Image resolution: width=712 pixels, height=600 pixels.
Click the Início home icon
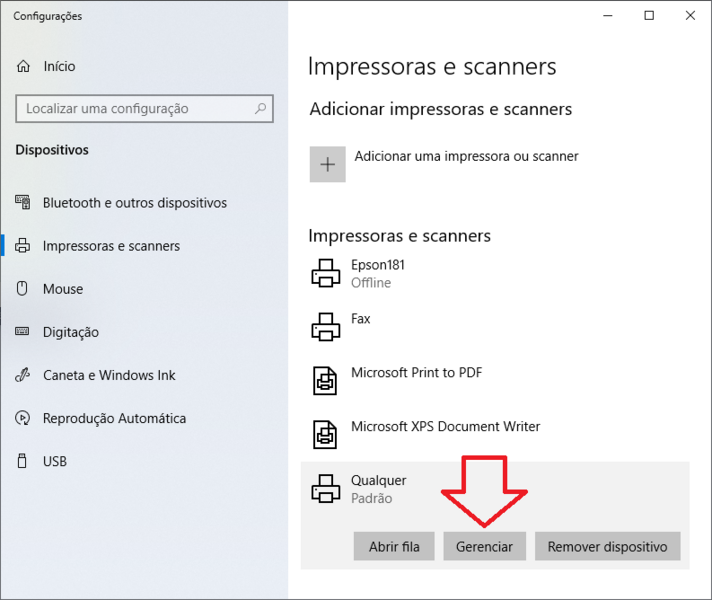click(x=23, y=66)
